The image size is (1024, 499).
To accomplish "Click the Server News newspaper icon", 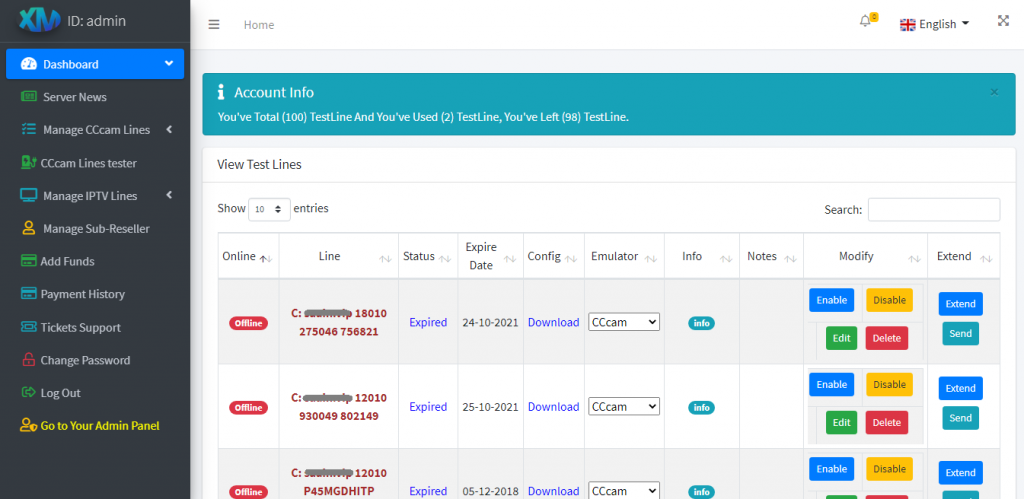I will (x=29, y=97).
